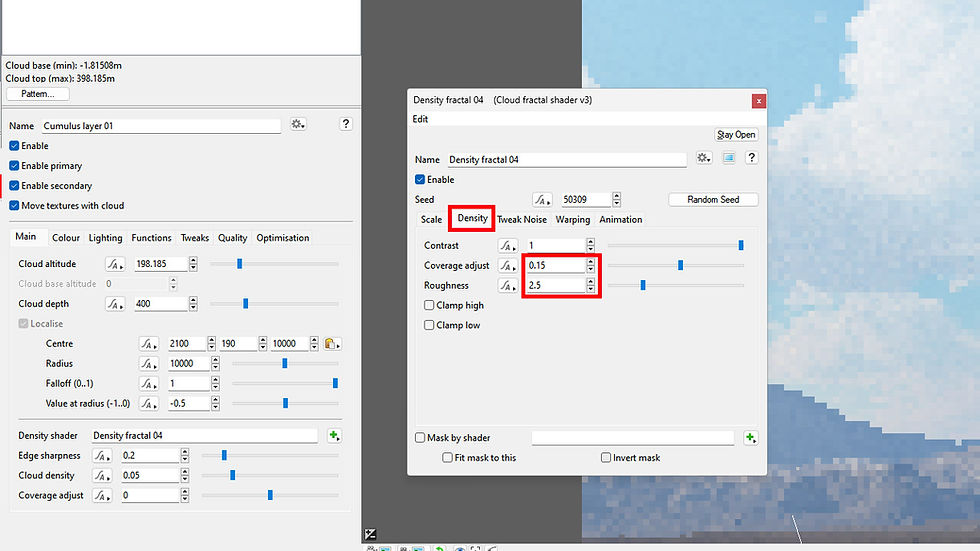Open animation button for Seed
Image resolution: width=980 pixels, height=551 pixels.
click(x=542, y=200)
